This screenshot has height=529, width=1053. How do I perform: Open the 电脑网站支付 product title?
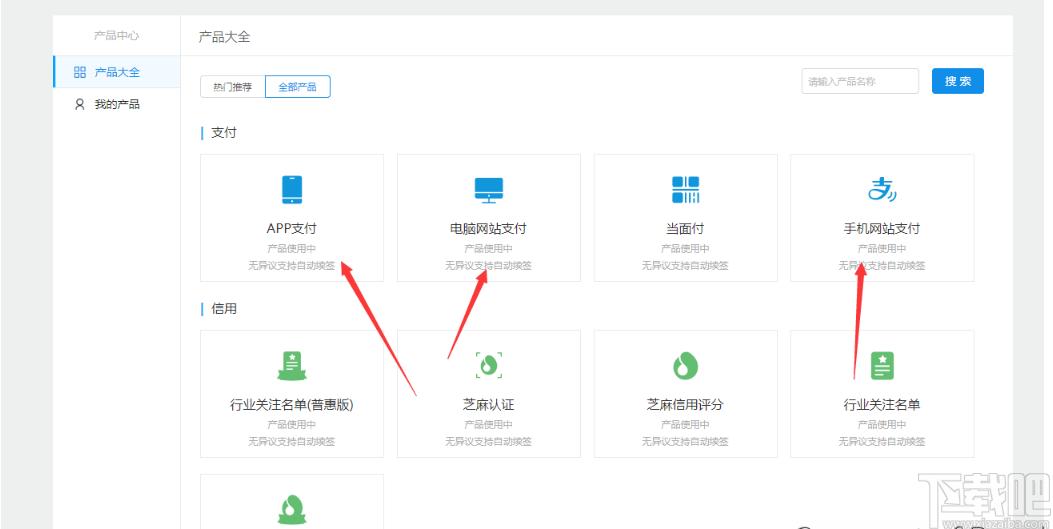[x=488, y=228]
